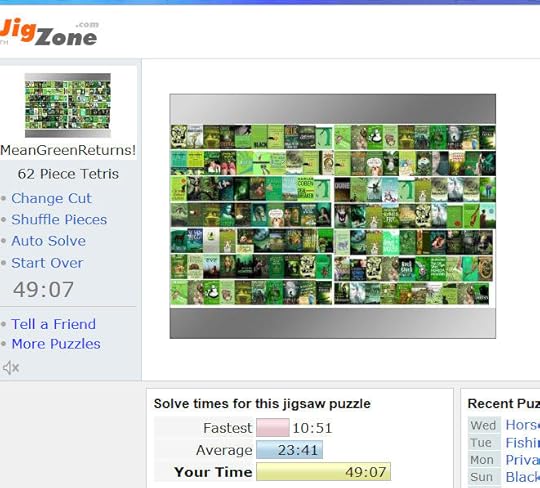Open Tell a Friend link
The width and height of the screenshot is (540, 488).
pos(53,324)
